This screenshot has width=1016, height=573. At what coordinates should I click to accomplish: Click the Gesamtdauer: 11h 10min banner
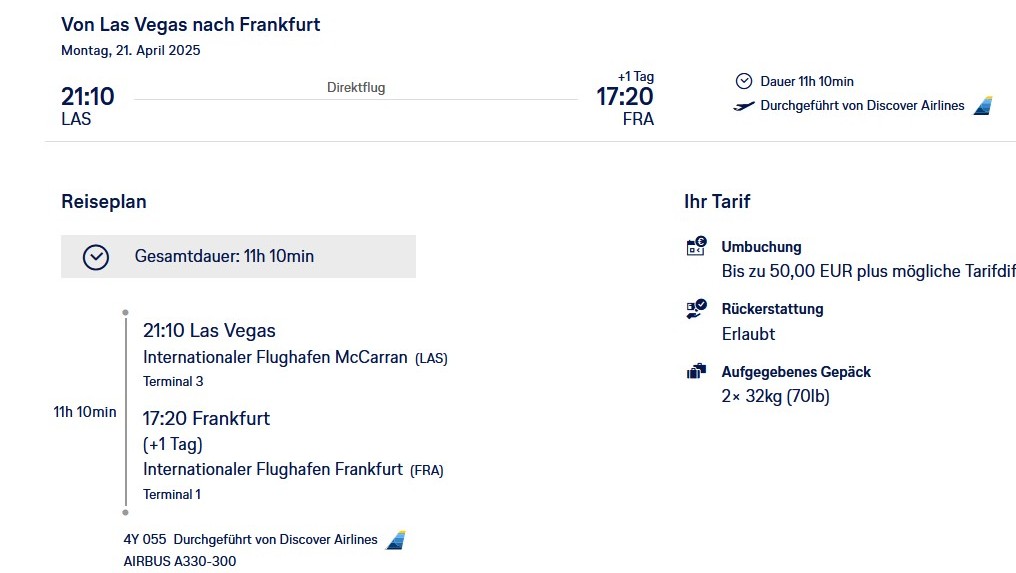(x=238, y=257)
